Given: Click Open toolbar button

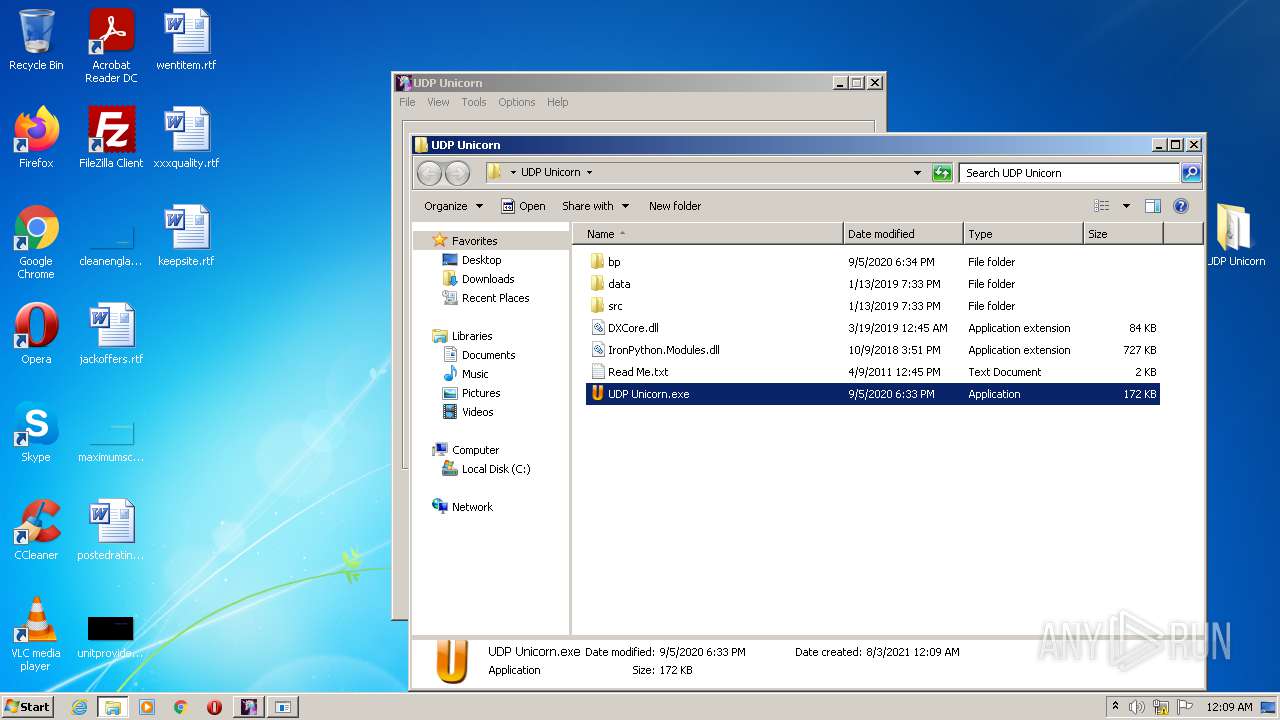Looking at the screenshot, I should 523,206.
